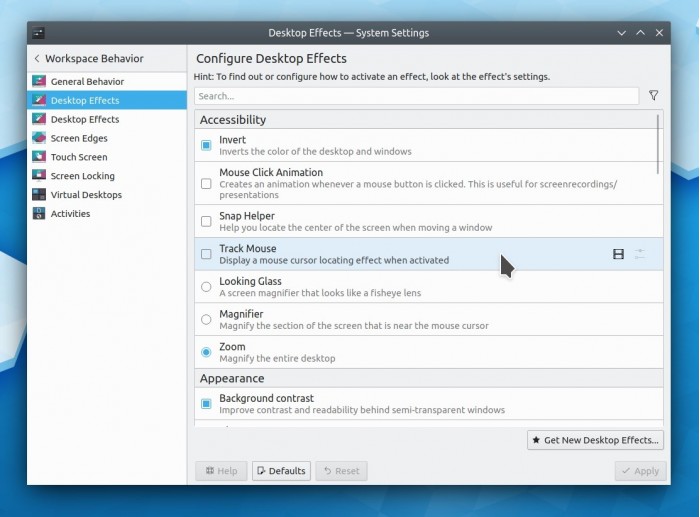Click the Virtual Desktops sidebar icon
This screenshot has width=700, height=517.
point(39,195)
